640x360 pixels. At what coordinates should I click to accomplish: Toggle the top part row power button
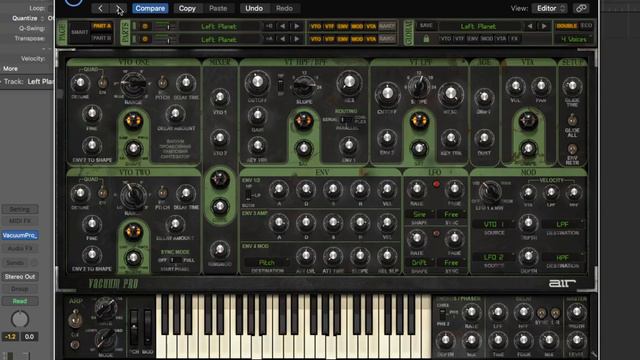pos(144,26)
